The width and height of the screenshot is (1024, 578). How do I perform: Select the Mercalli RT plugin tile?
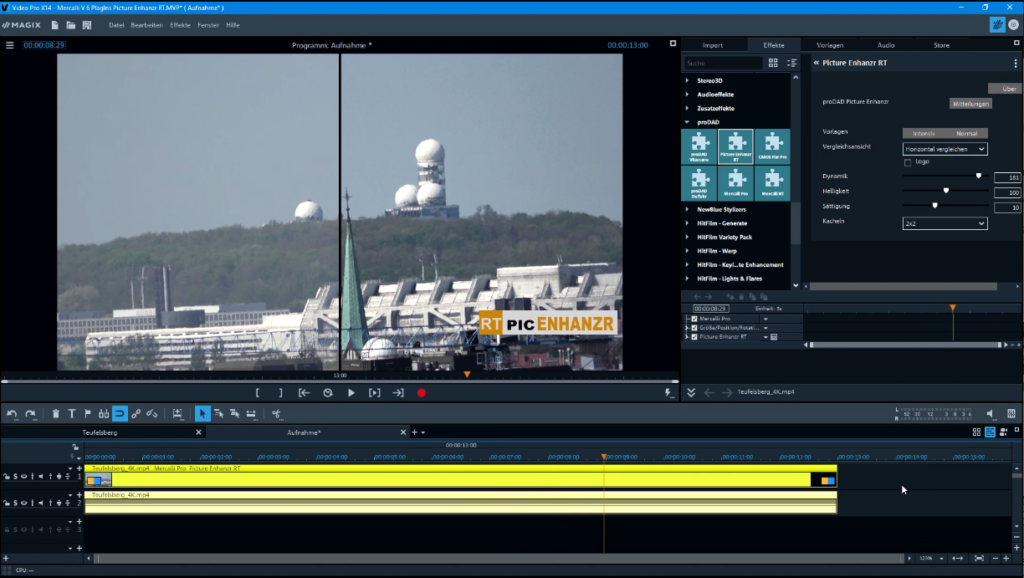[773, 183]
